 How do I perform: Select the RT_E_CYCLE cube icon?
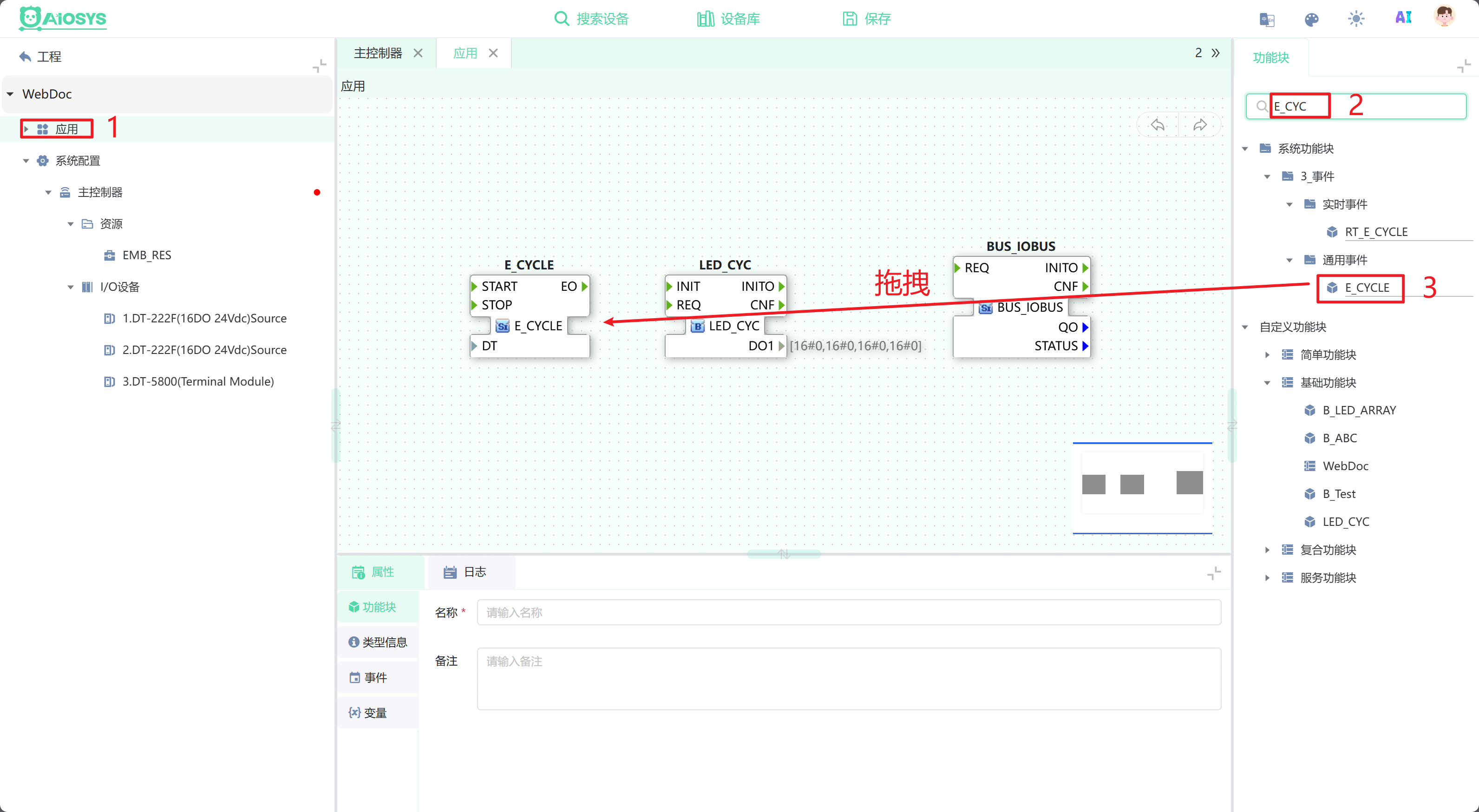[x=1332, y=232]
